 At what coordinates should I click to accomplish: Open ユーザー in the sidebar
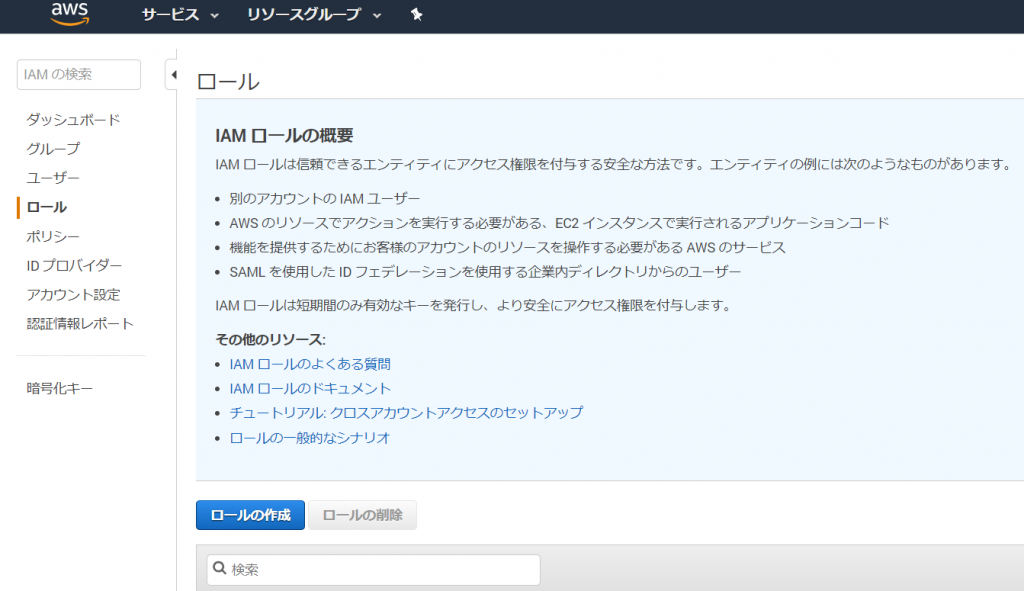[53, 178]
